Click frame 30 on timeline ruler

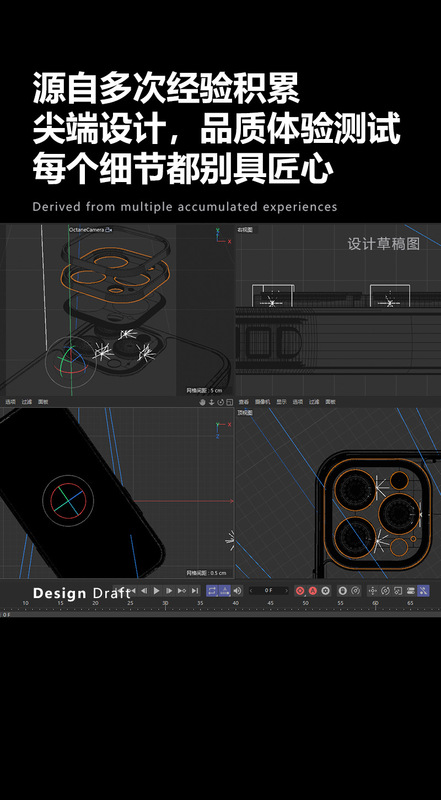(165, 605)
